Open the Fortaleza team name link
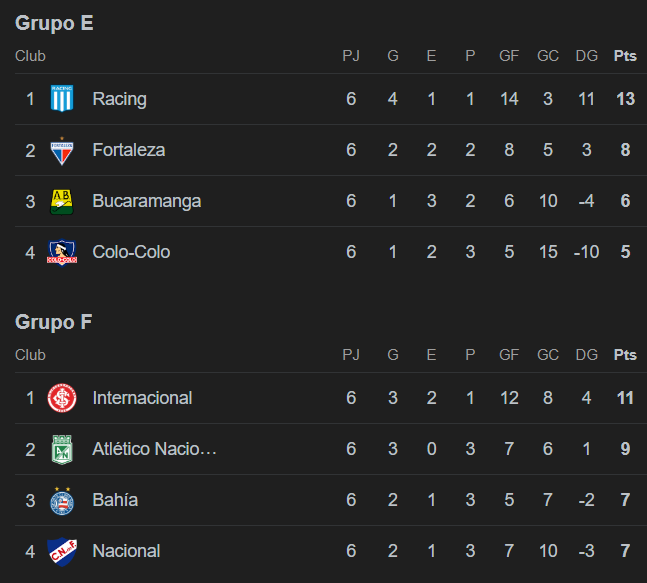The image size is (647, 583). pyautogui.click(x=129, y=150)
